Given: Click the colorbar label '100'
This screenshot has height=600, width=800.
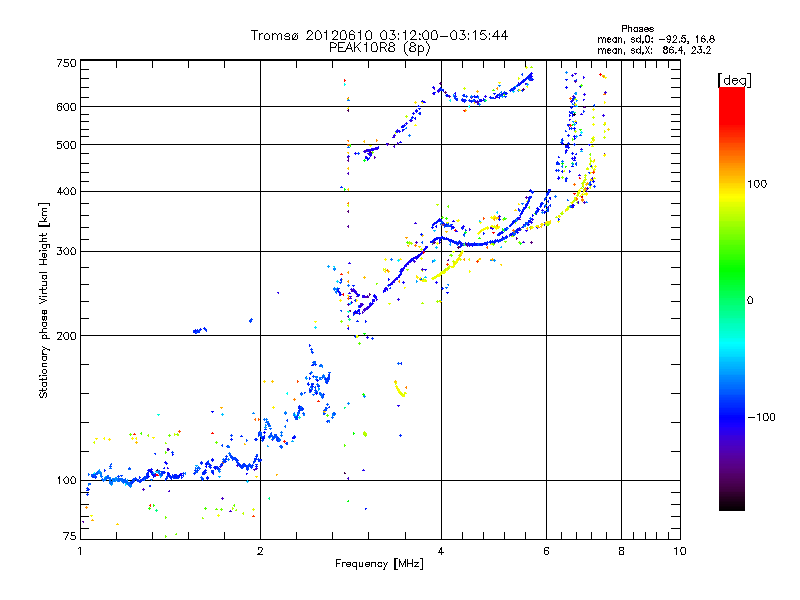Looking at the screenshot, I should point(757,184).
